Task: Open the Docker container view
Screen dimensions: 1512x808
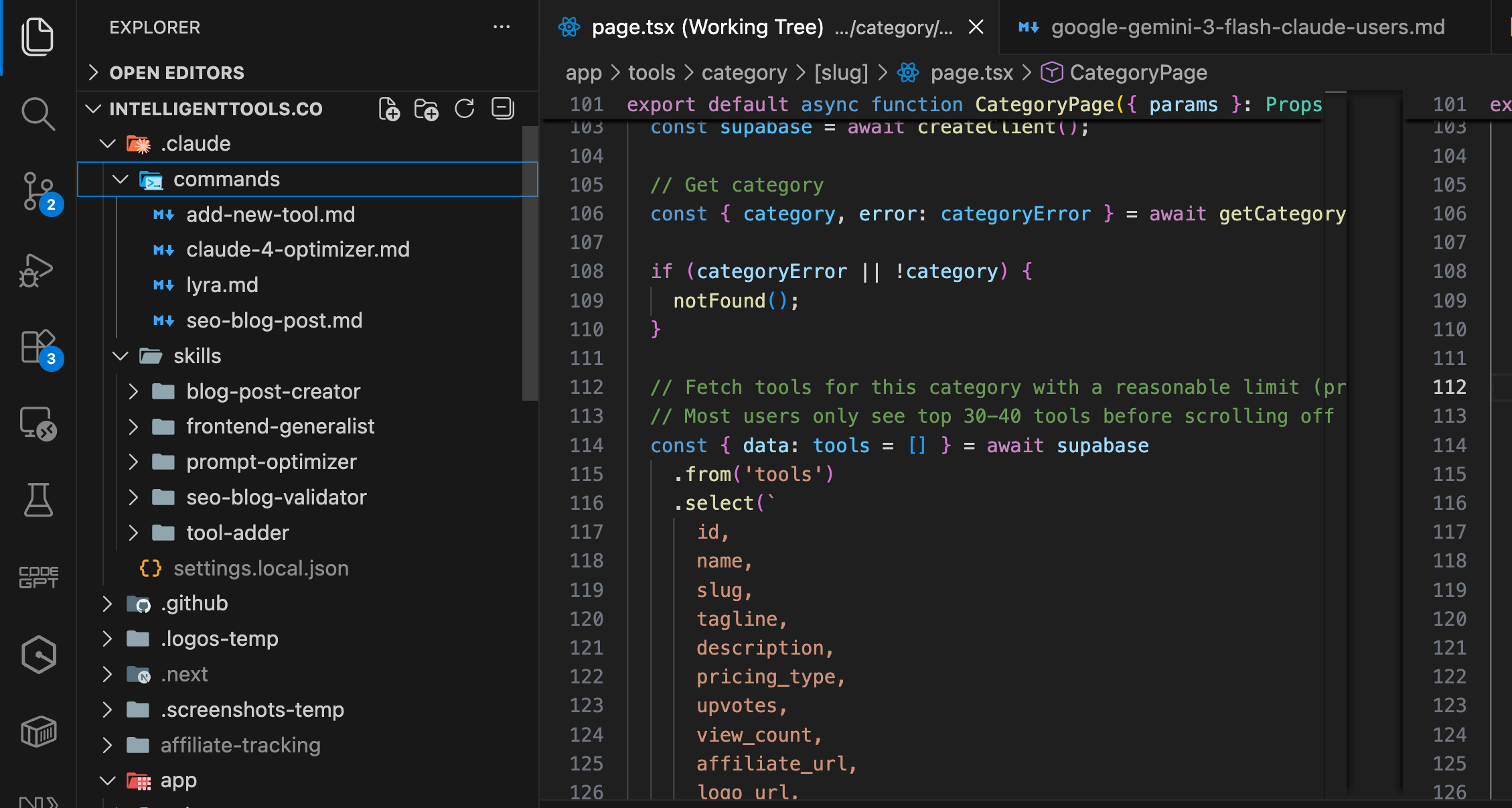Action: click(38, 731)
